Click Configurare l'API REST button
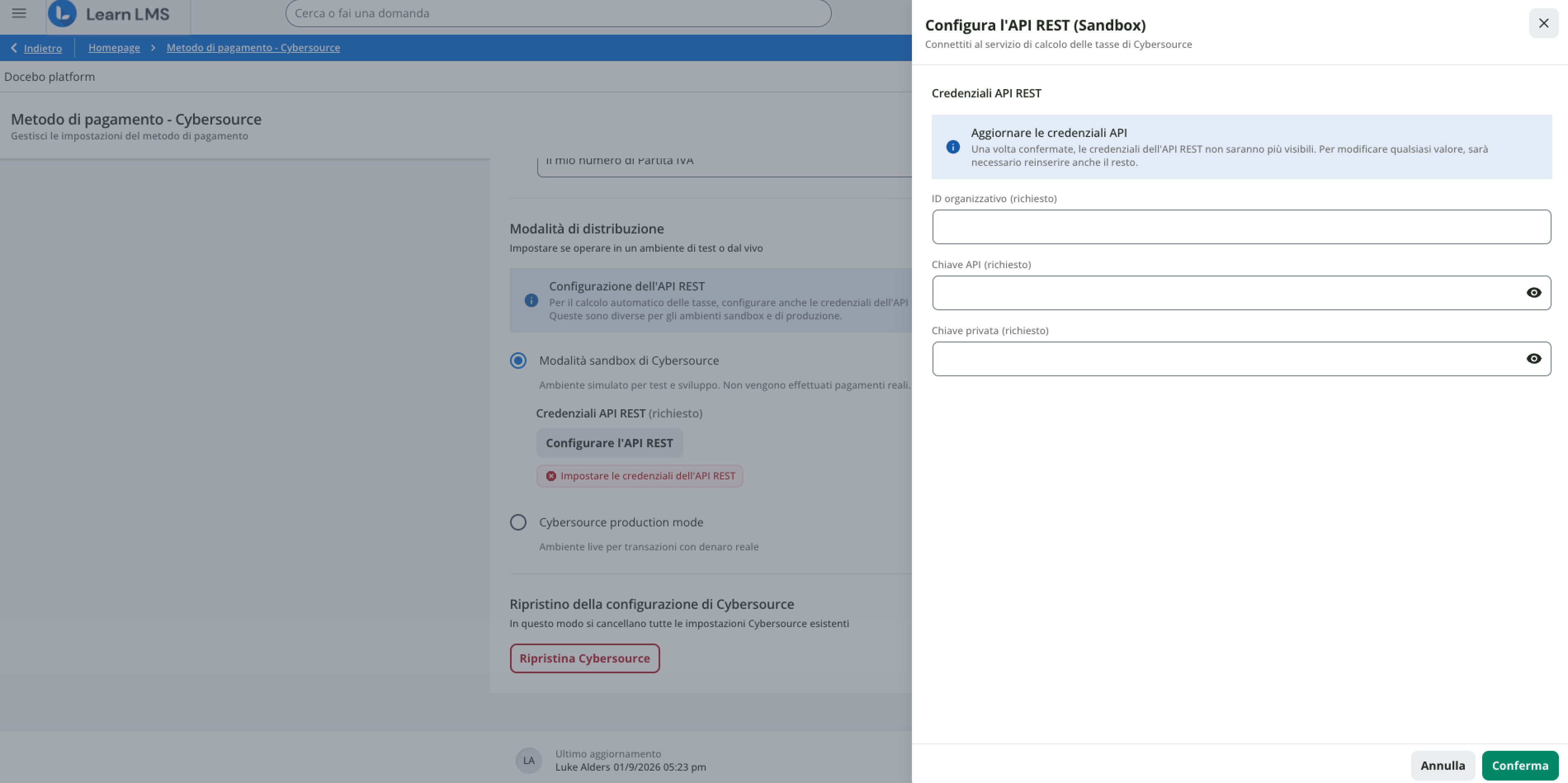 (609, 443)
